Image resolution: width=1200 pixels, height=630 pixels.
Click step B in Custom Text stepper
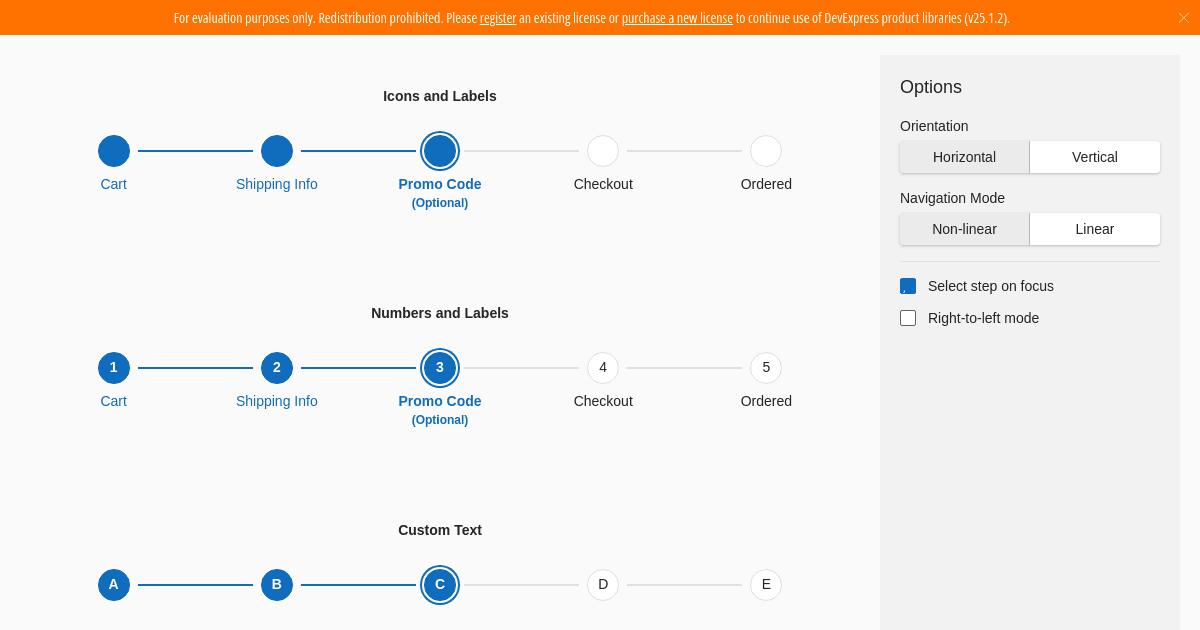277,585
